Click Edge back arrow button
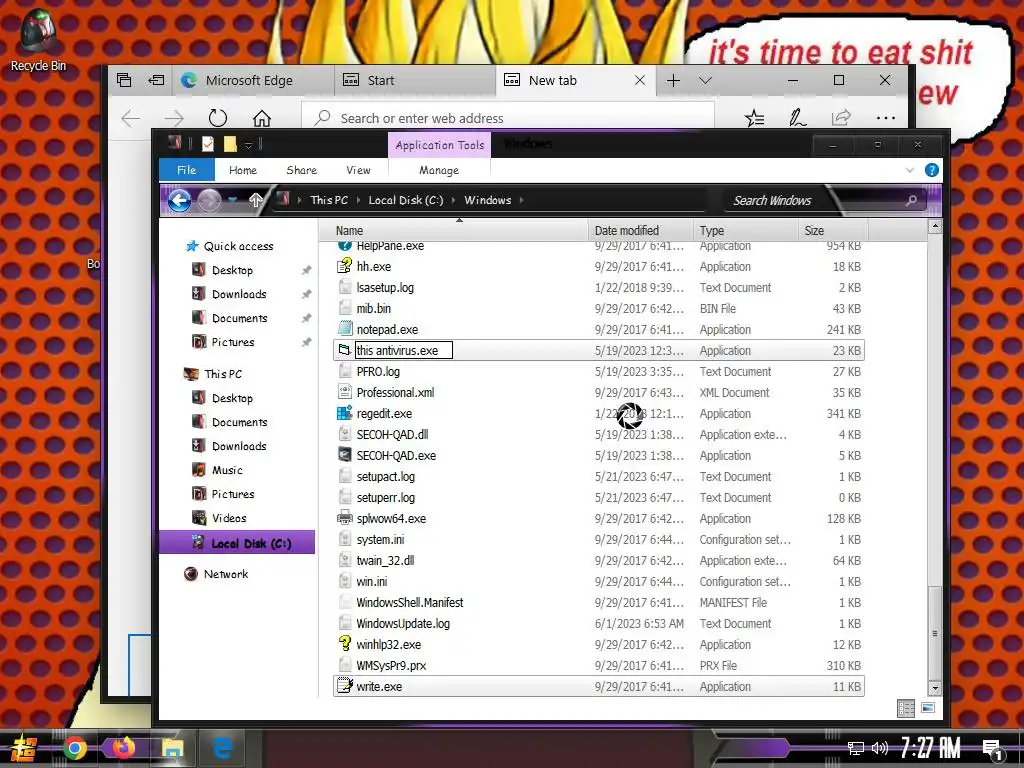 point(131,118)
